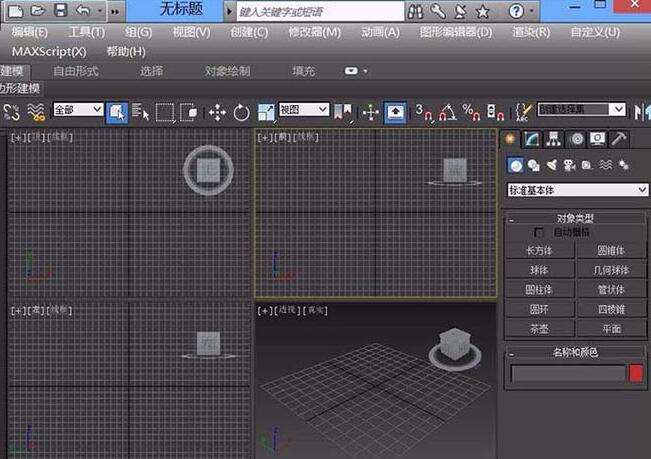Click the red object color swatch
The width and height of the screenshot is (651, 459).
tap(636, 373)
